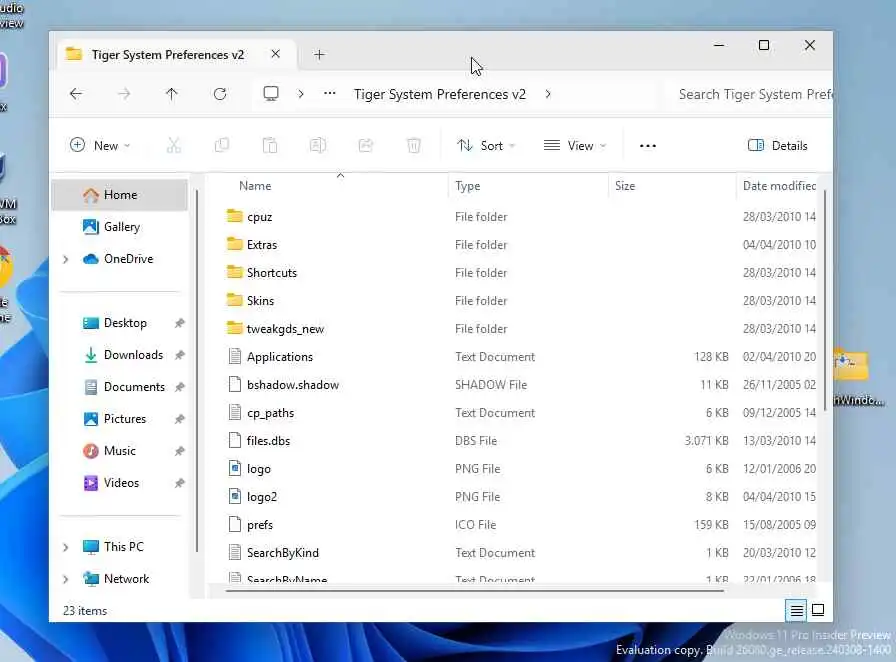The image size is (896, 662).
Task: Open the breadcrumb ellipsis in address bar
Action: 330,94
